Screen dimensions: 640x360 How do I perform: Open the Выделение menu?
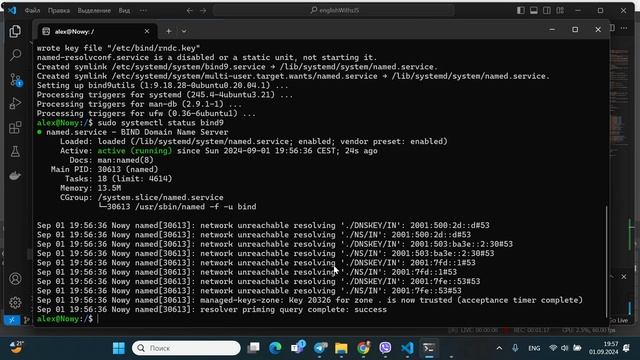94,11
